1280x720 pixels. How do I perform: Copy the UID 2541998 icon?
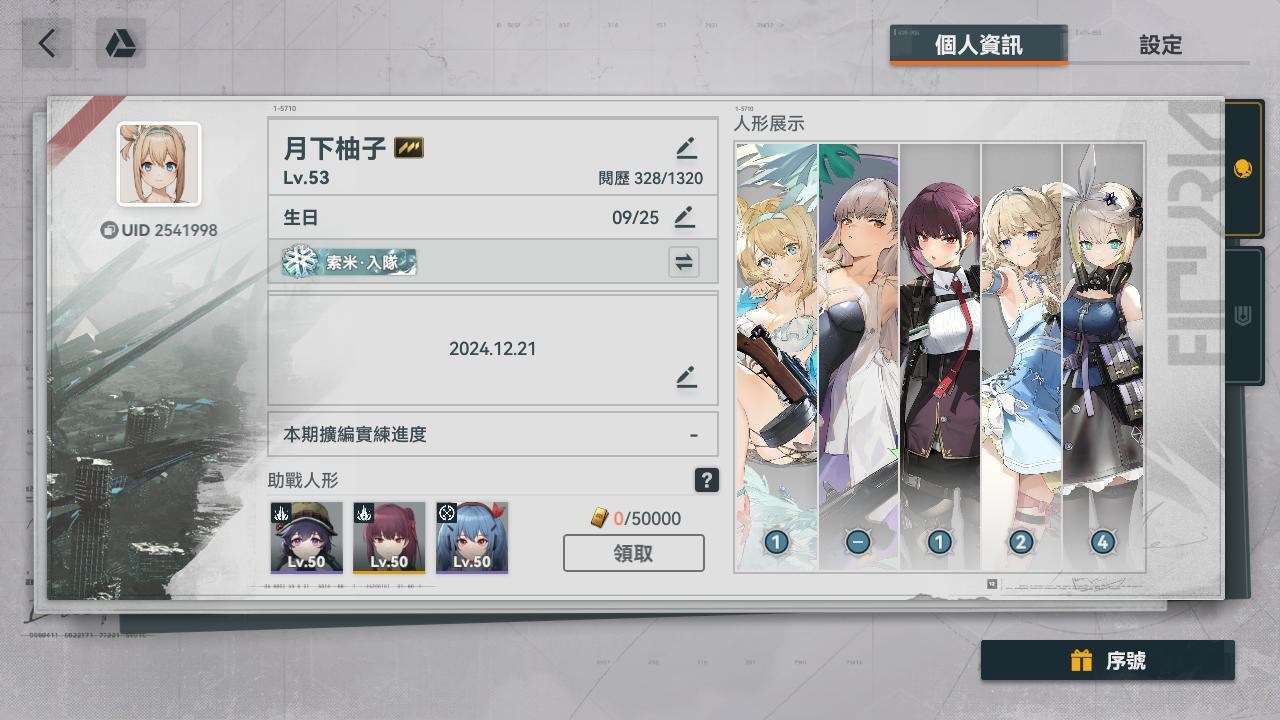point(109,230)
